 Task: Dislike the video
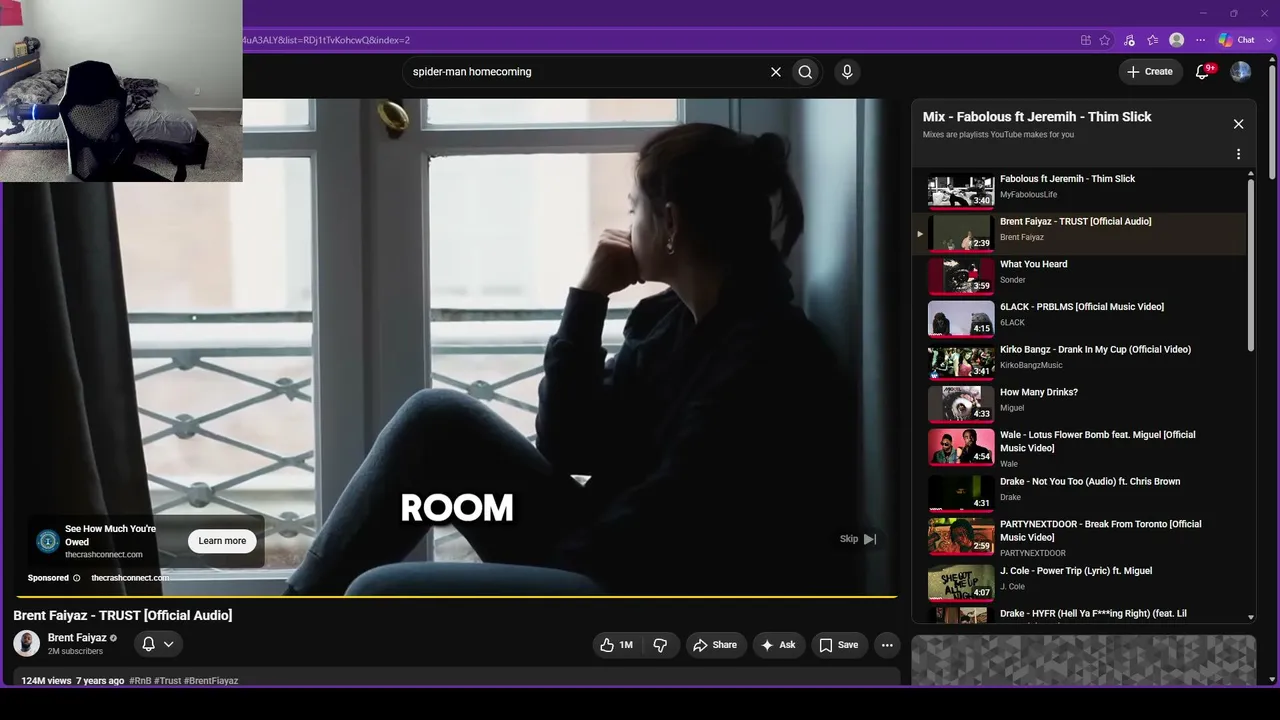click(x=660, y=645)
